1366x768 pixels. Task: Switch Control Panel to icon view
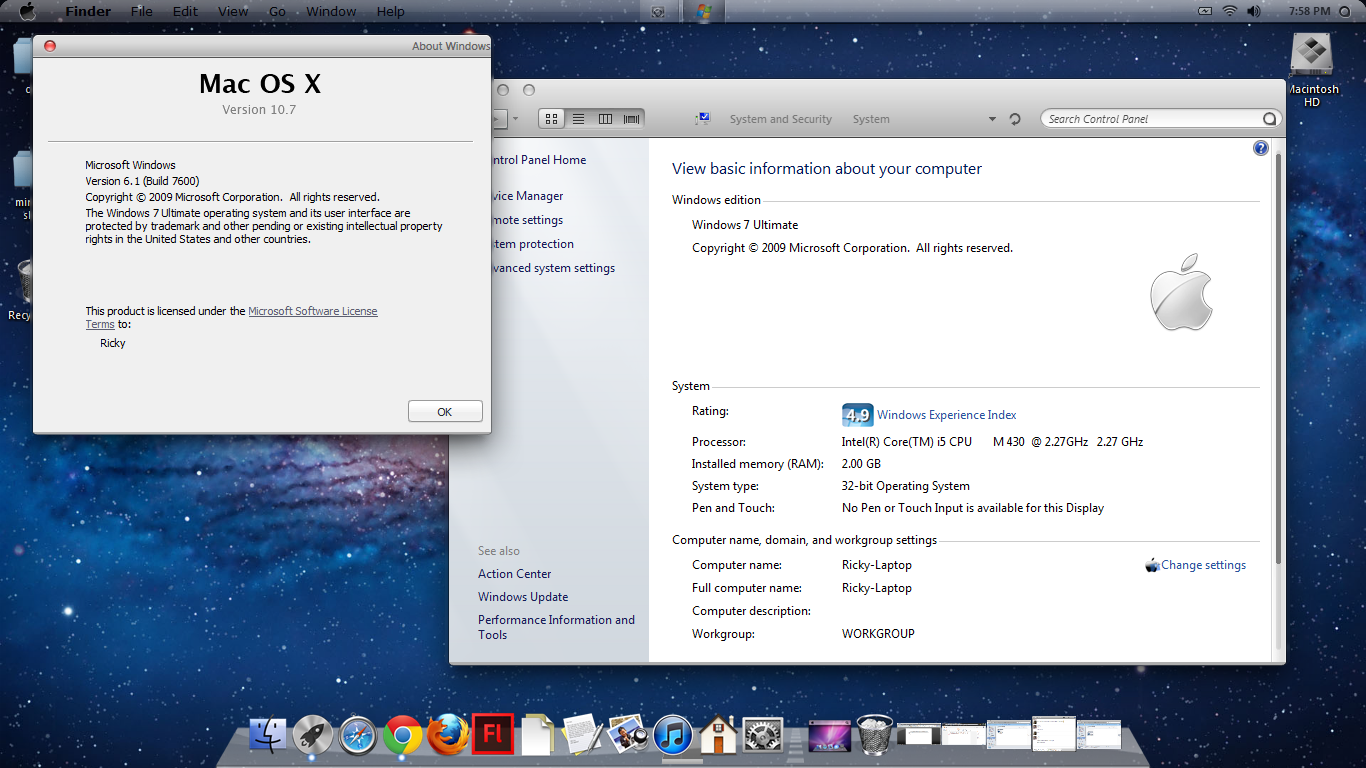click(552, 119)
